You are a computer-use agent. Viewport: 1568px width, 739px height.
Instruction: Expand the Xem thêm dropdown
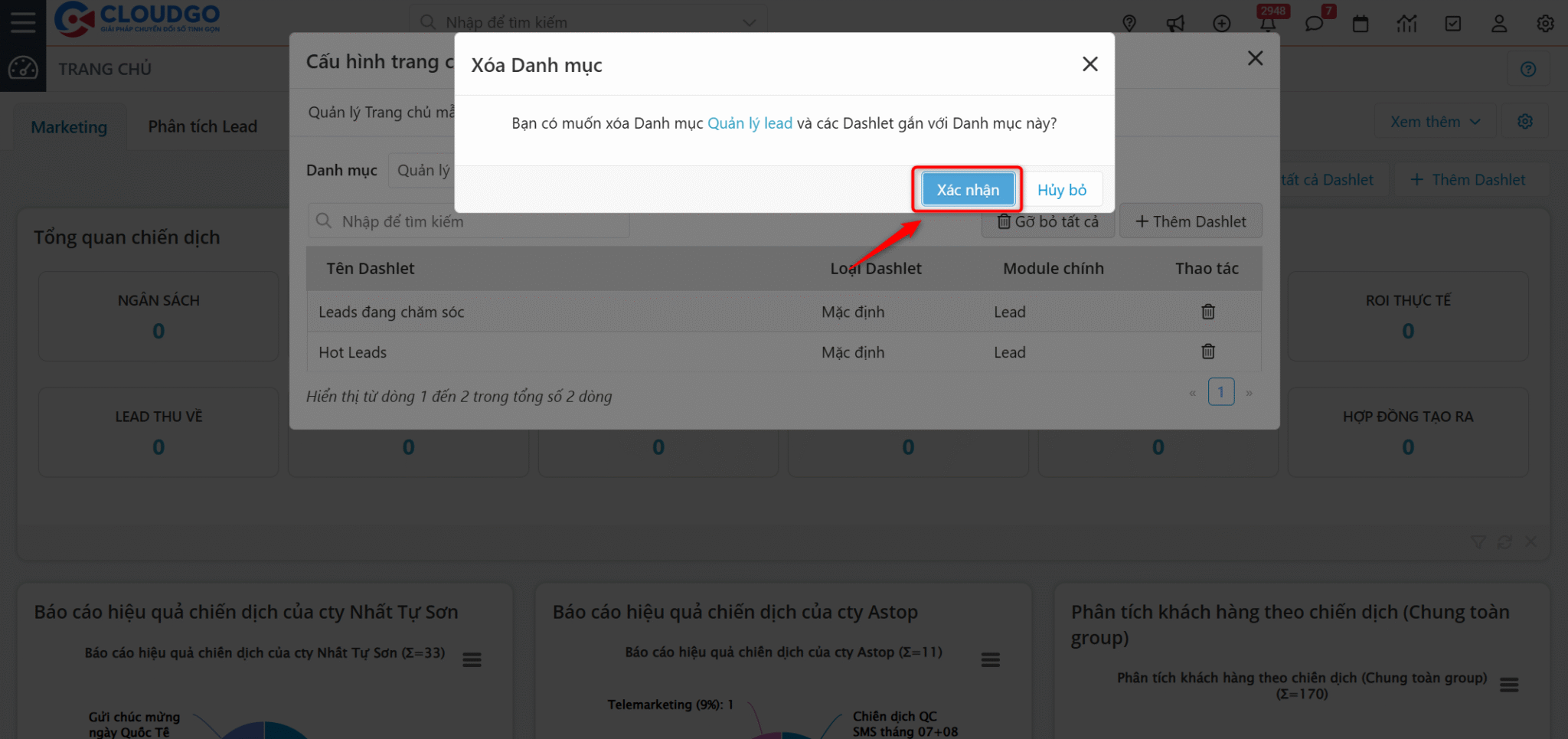coord(1435,122)
